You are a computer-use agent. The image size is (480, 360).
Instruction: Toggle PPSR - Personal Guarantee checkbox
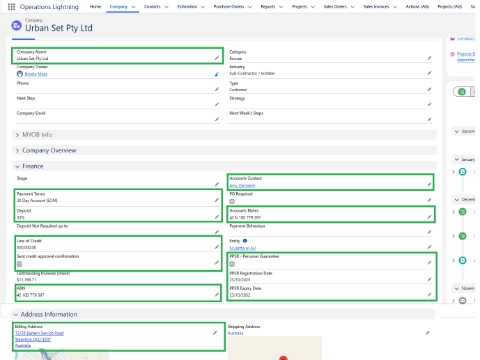pyautogui.click(x=232, y=264)
